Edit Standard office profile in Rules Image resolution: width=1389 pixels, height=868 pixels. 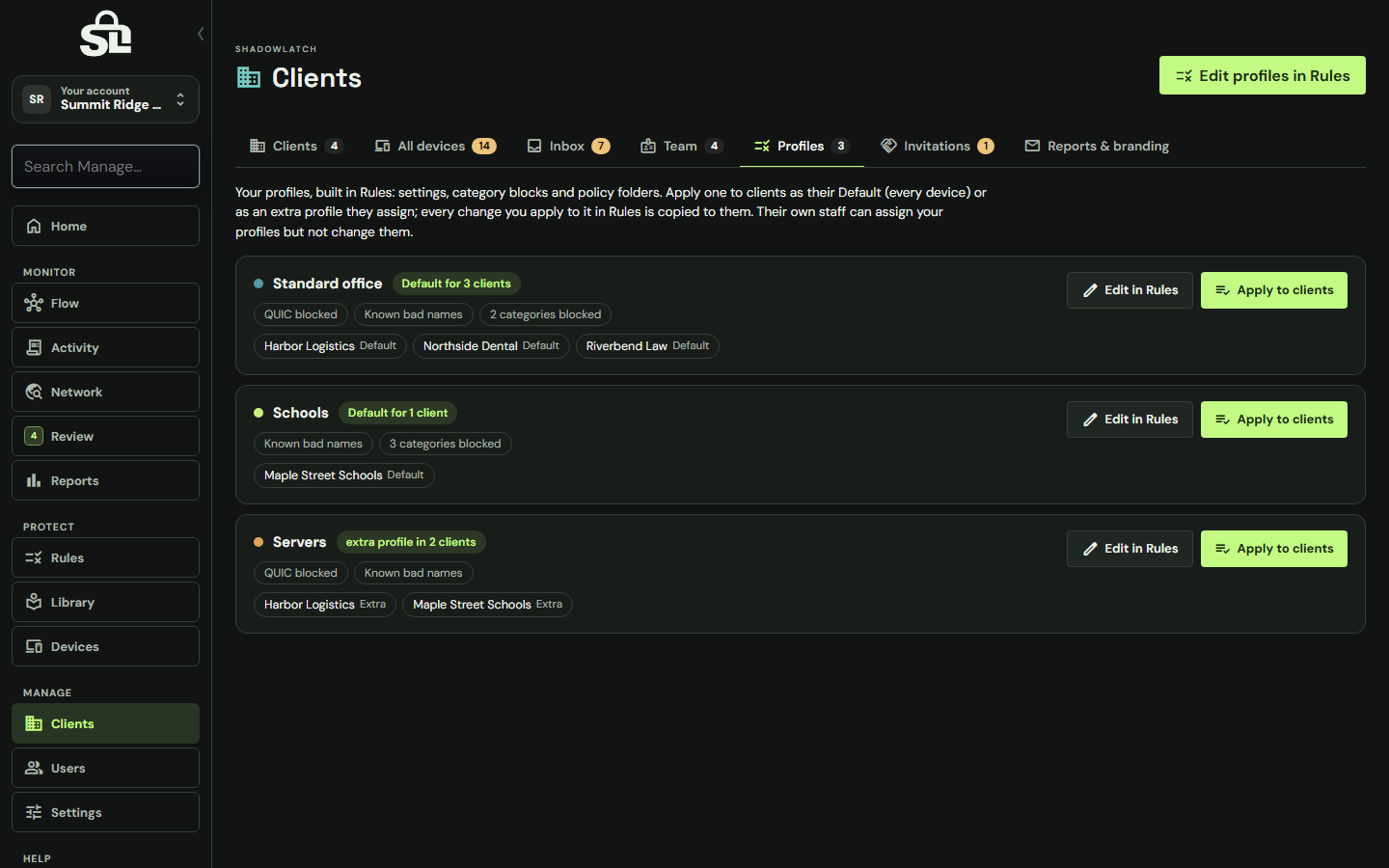(1130, 290)
